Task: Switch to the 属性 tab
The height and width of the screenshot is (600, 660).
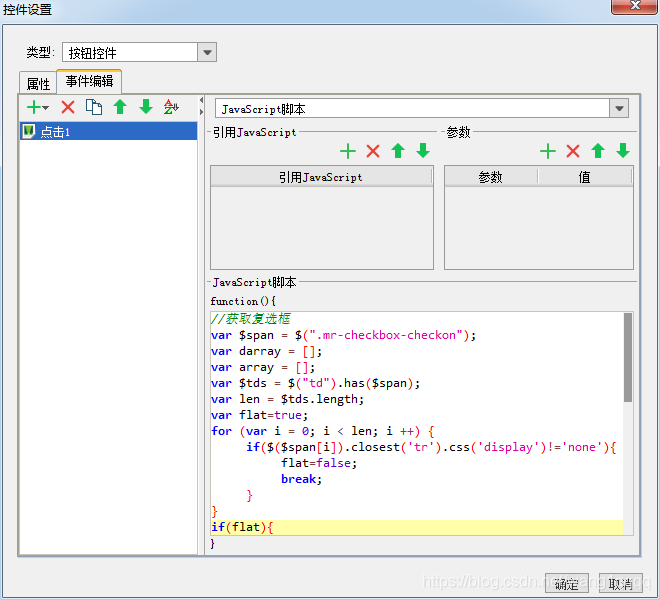Action: (x=38, y=84)
